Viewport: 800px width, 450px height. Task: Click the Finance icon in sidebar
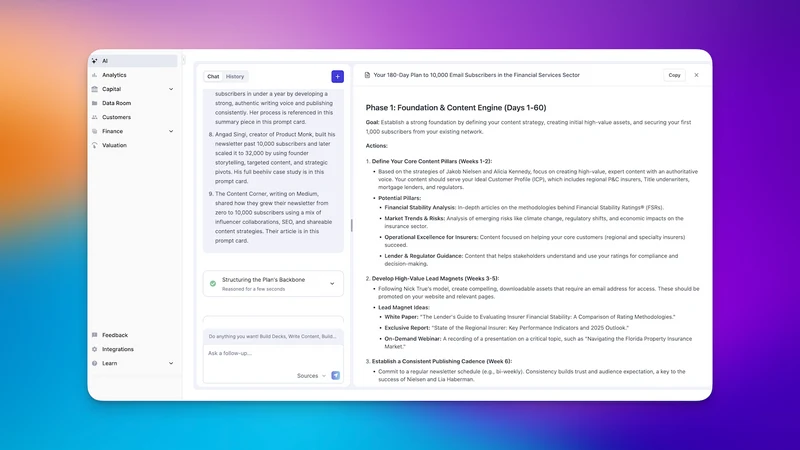click(x=94, y=131)
